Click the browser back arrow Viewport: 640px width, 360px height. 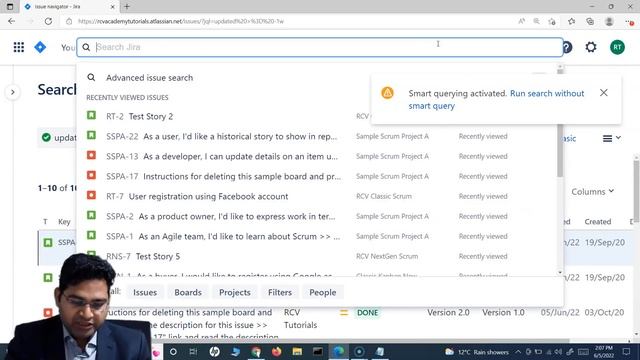(x=11, y=21)
